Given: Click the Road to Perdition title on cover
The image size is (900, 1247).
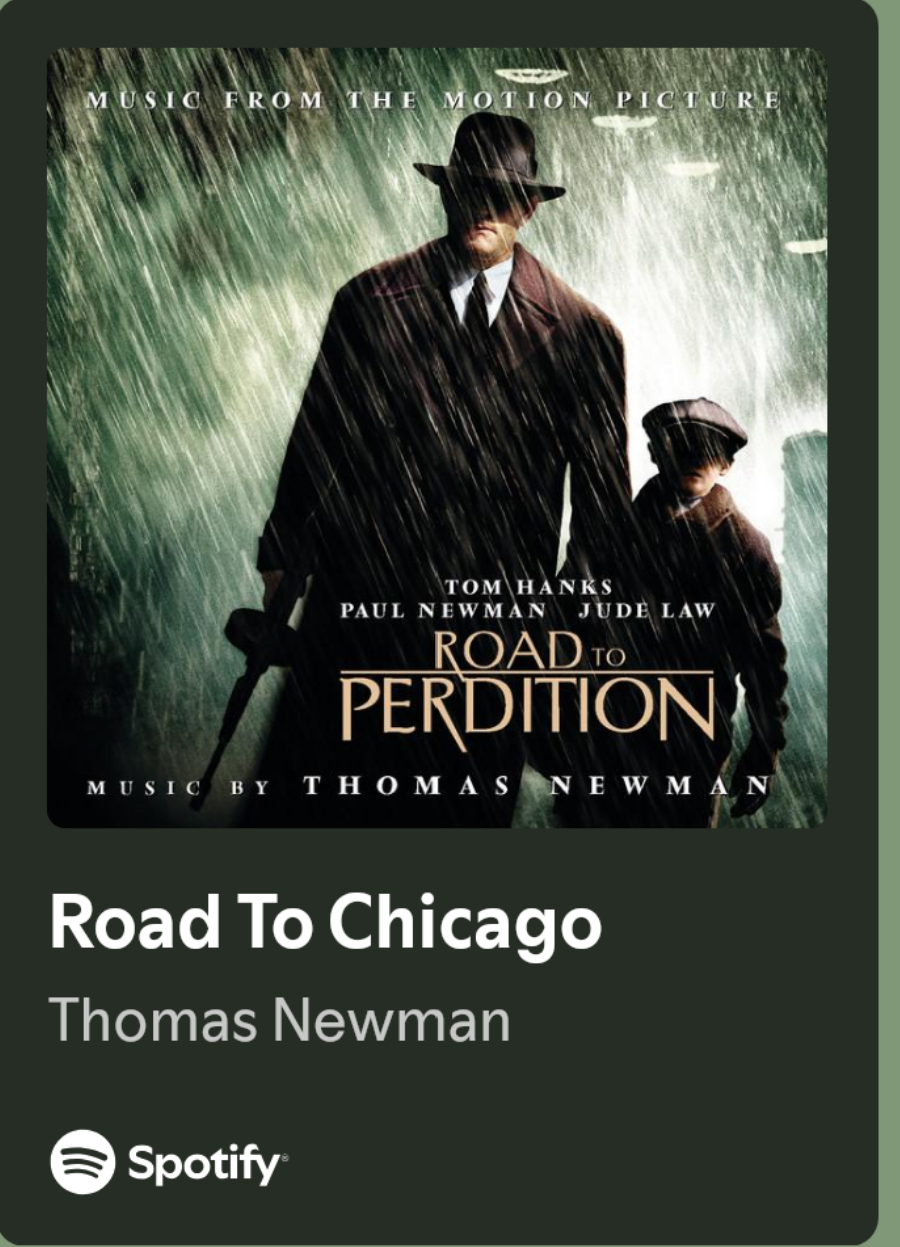Looking at the screenshot, I should pyautogui.click(x=527, y=689).
